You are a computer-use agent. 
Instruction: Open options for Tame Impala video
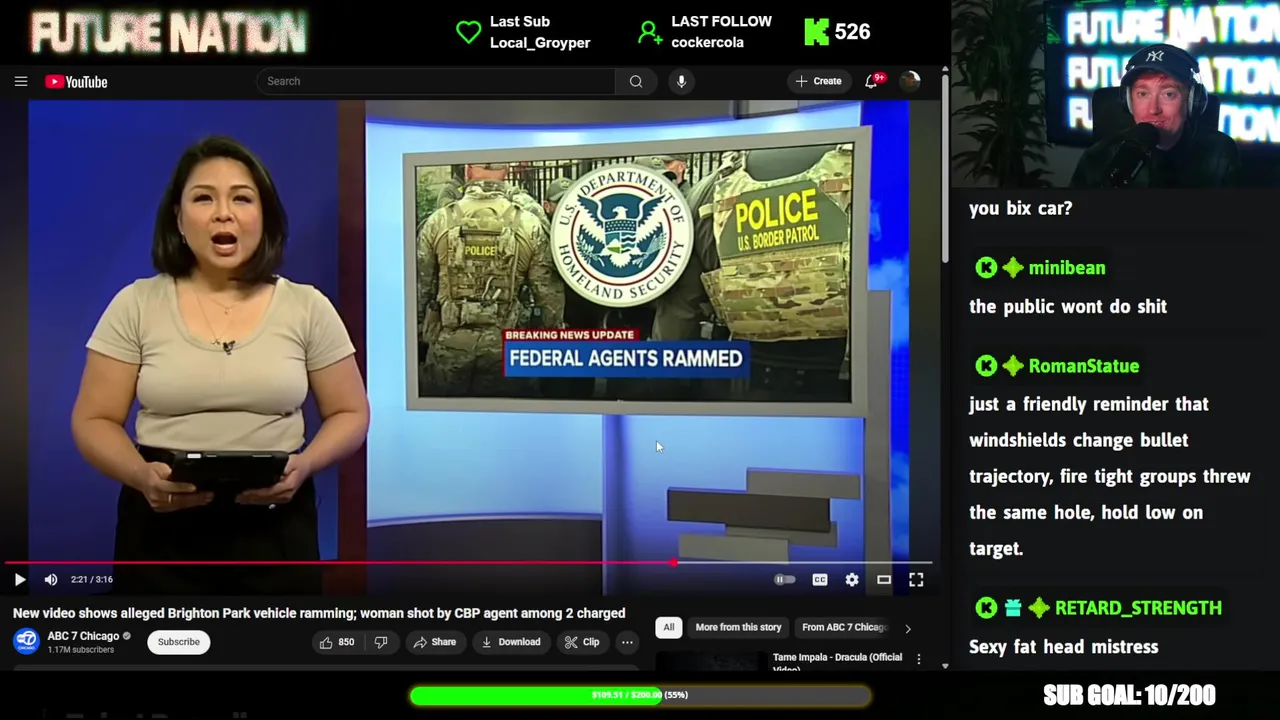pos(918,661)
